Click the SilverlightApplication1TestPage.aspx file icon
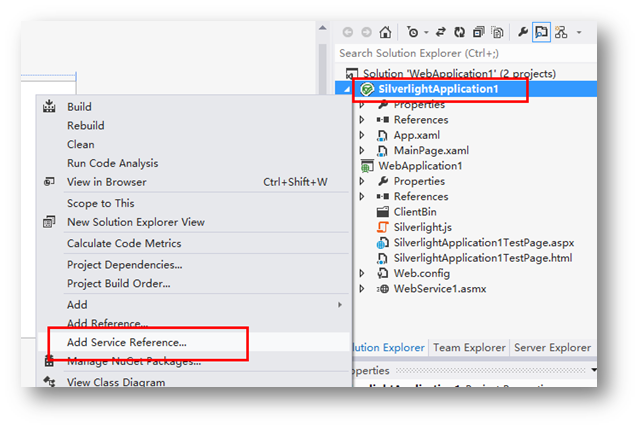 pos(382,243)
